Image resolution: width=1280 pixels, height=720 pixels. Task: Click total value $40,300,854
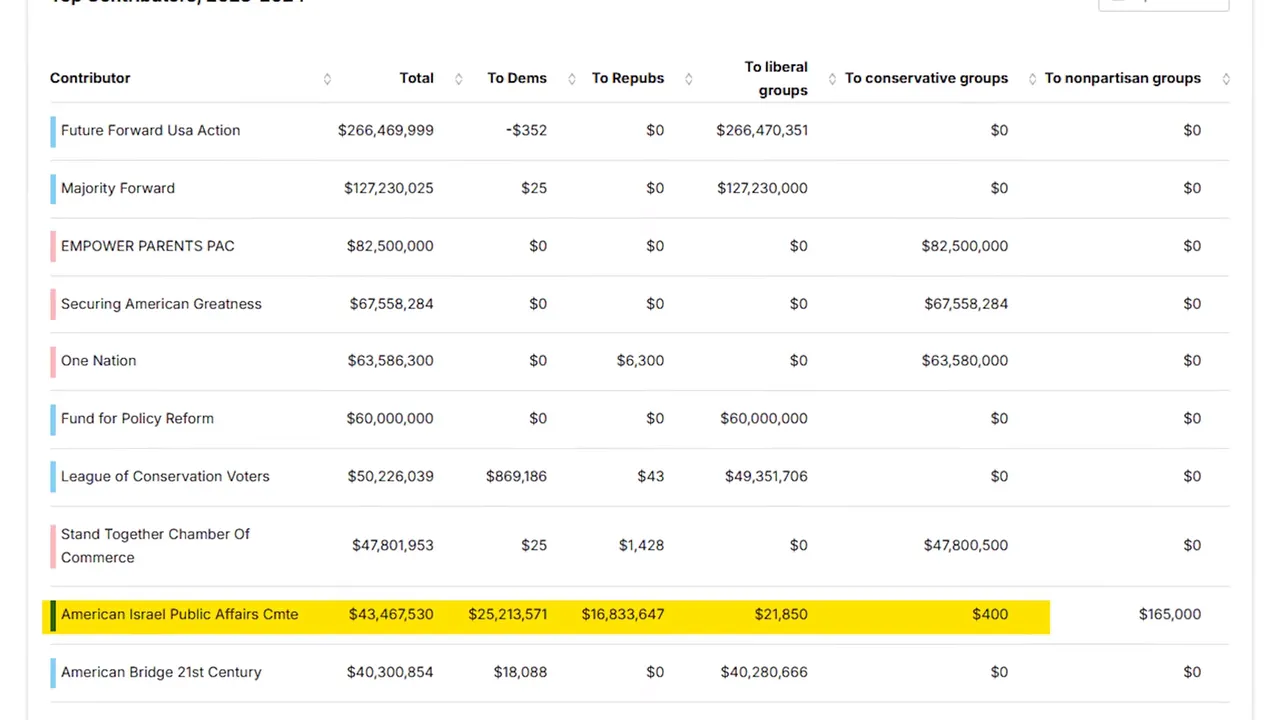point(390,672)
